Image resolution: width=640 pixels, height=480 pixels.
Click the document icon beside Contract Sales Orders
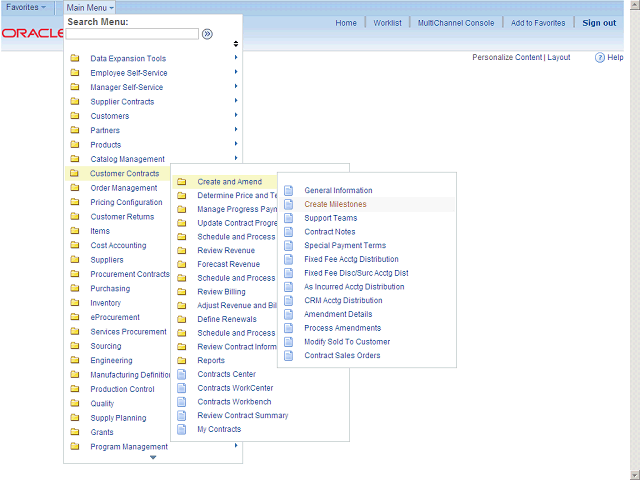click(289, 355)
